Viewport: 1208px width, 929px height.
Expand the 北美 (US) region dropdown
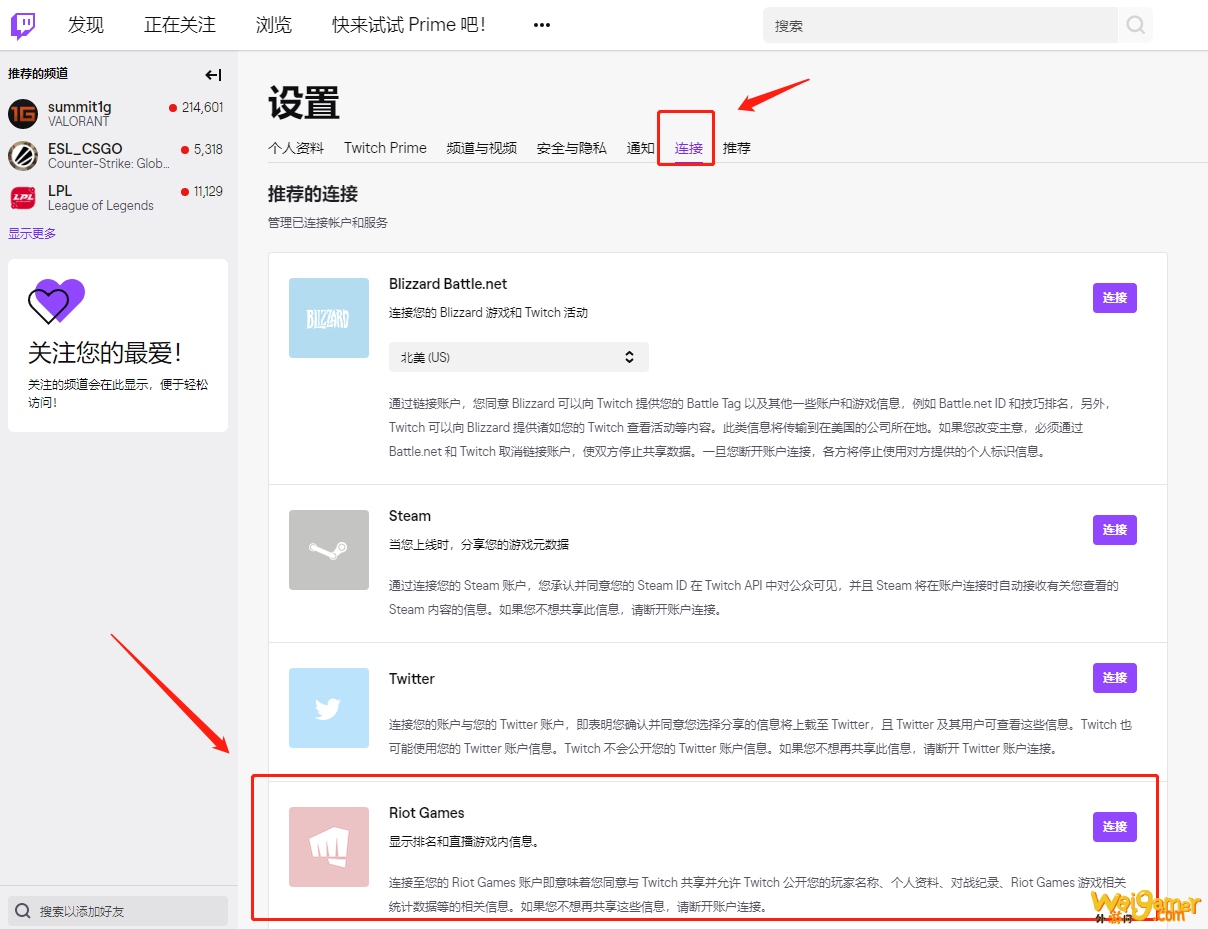pos(519,357)
